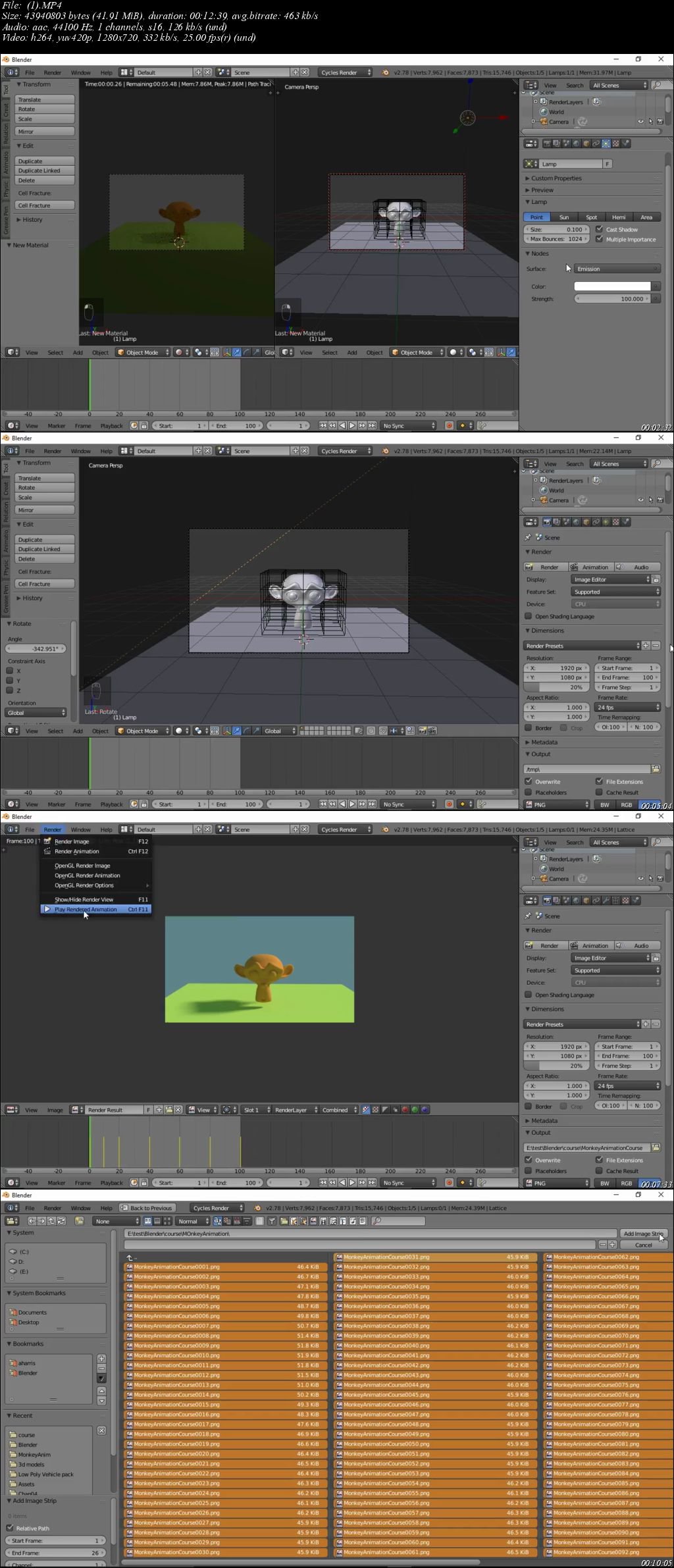Image resolution: width=674 pixels, height=1568 pixels.
Task: Click Back to Previous button in file browser header
Action: pyautogui.click(x=147, y=1208)
